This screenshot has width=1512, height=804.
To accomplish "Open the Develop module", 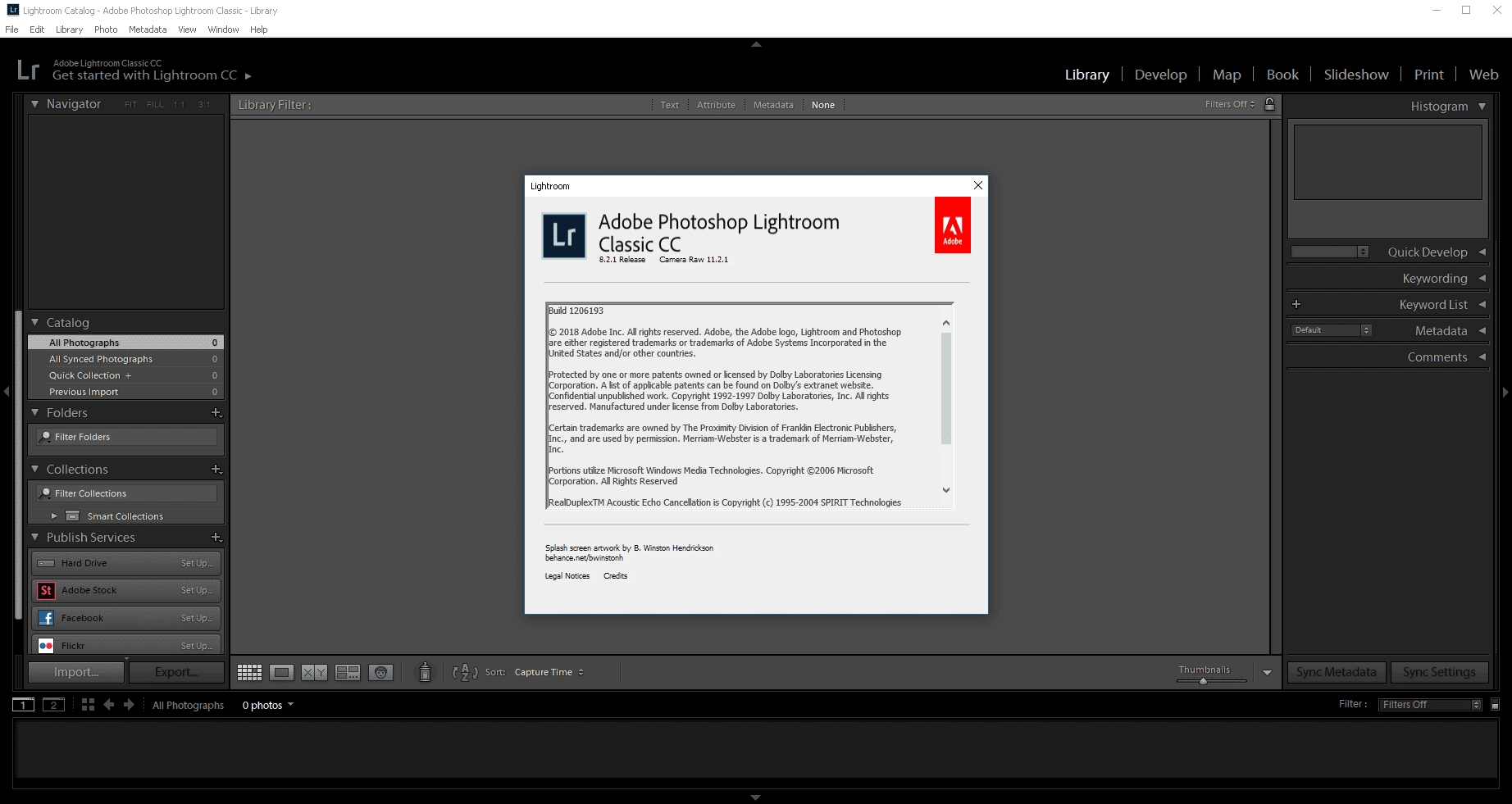I will (1160, 75).
